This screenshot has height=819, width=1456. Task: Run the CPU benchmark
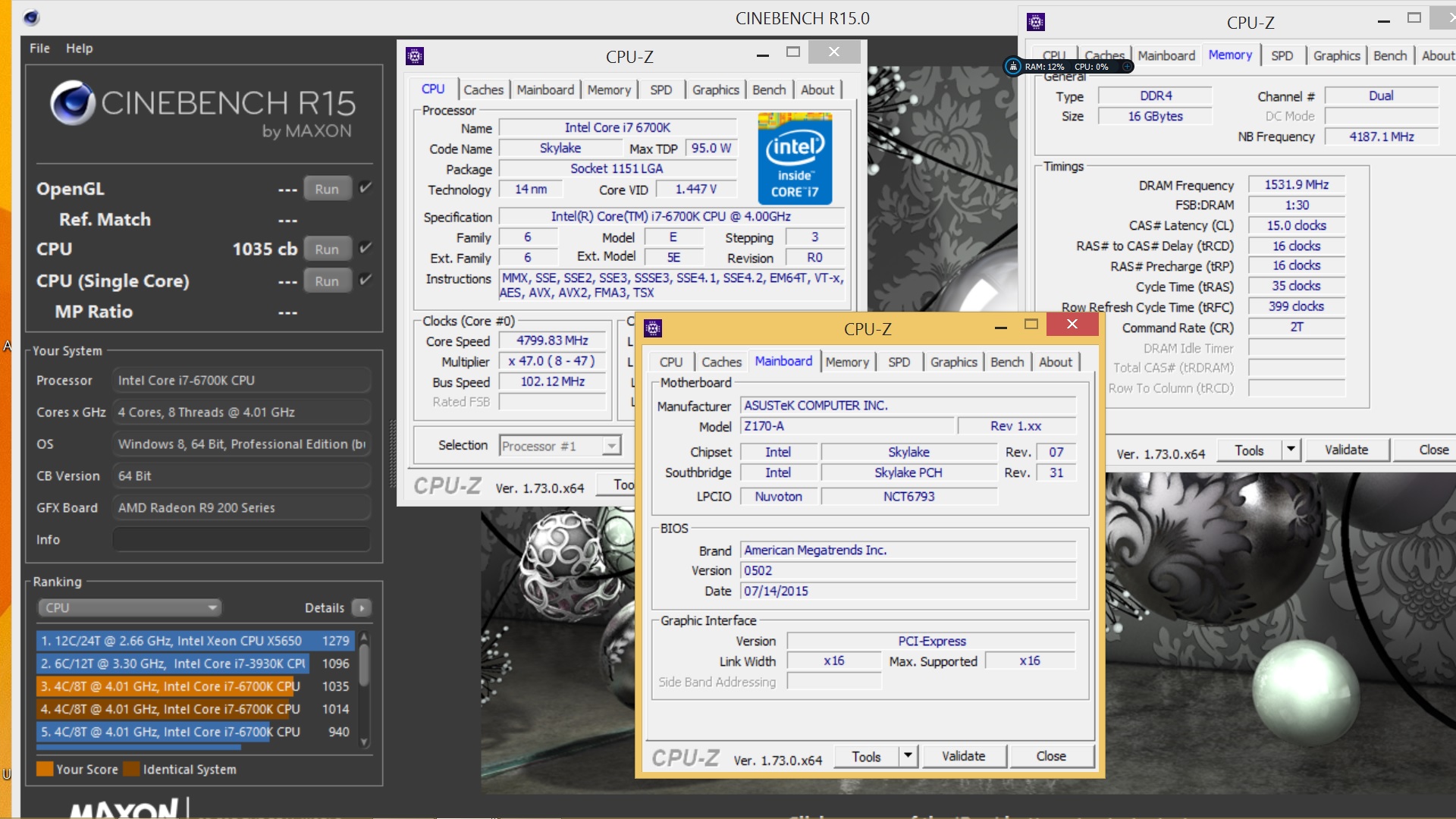click(327, 249)
